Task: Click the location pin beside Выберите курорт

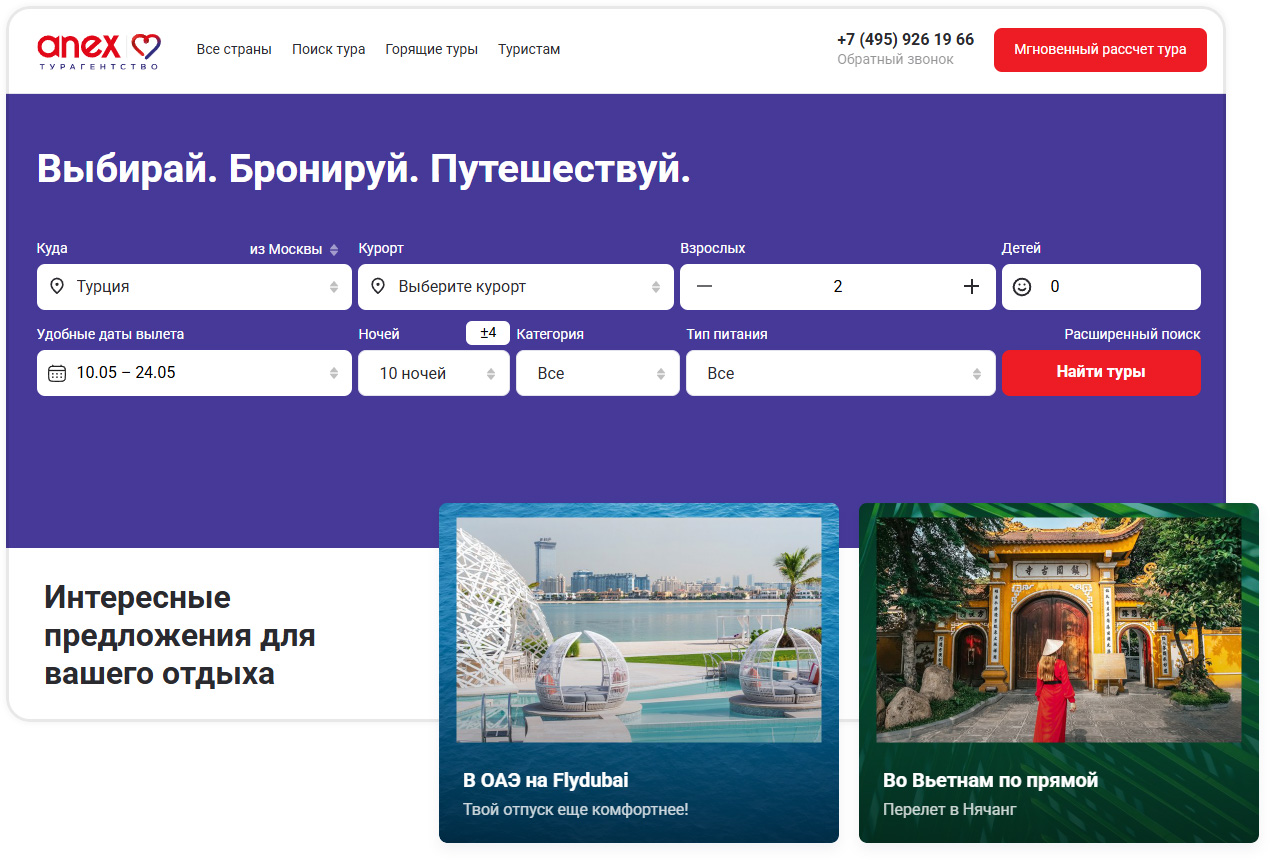Action: pos(378,287)
